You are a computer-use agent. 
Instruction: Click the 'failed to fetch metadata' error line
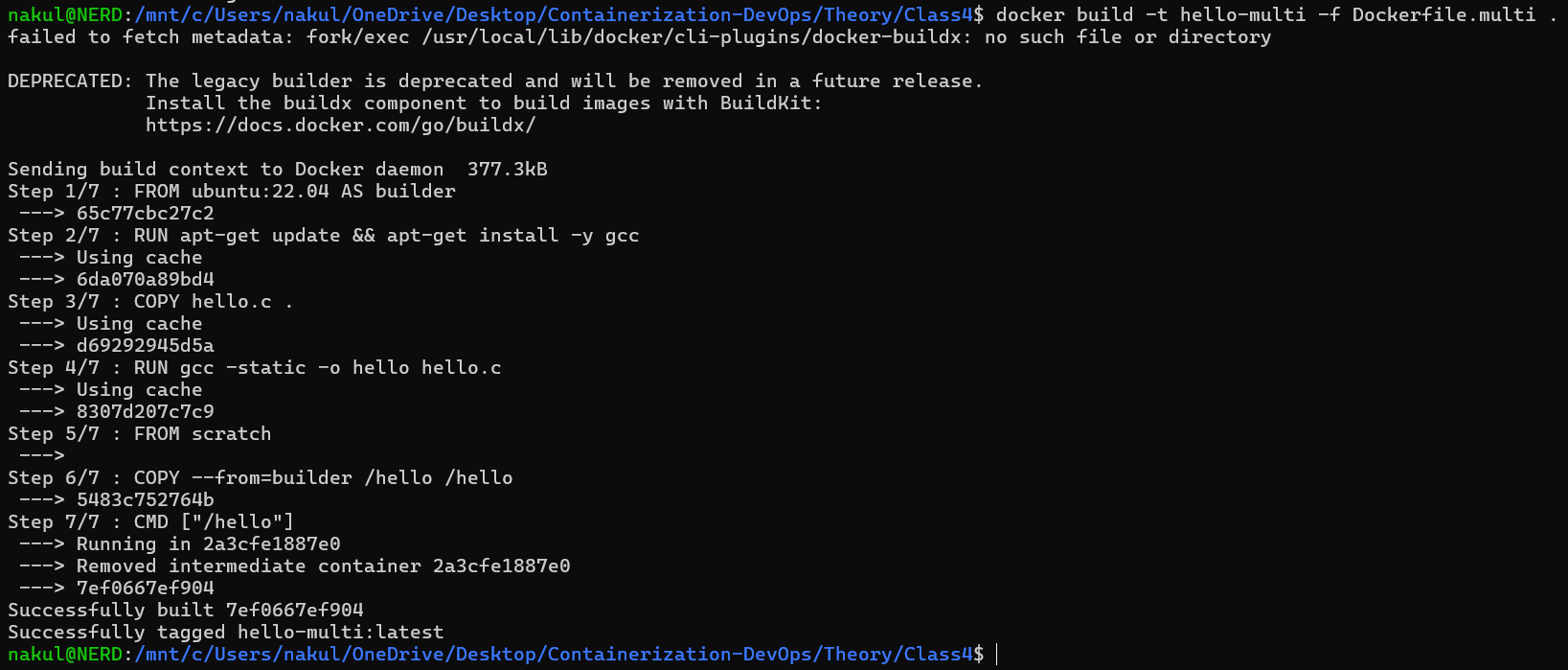point(639,37)
